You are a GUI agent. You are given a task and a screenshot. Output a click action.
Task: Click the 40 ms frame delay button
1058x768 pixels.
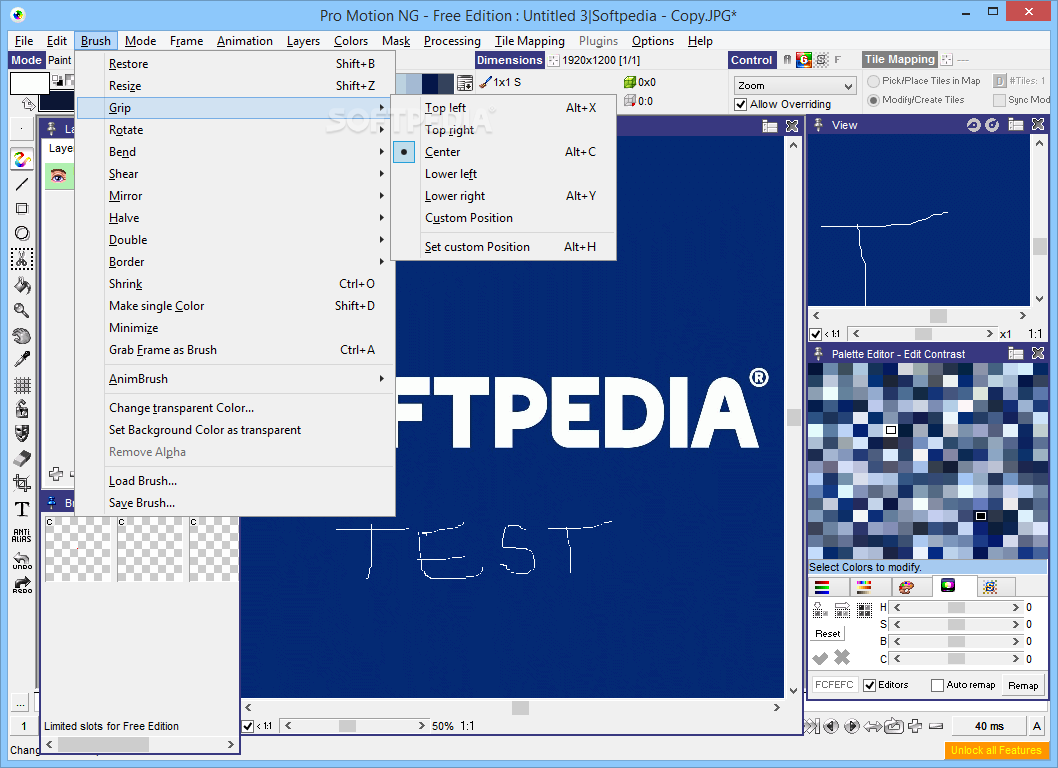tap(989, 726)
